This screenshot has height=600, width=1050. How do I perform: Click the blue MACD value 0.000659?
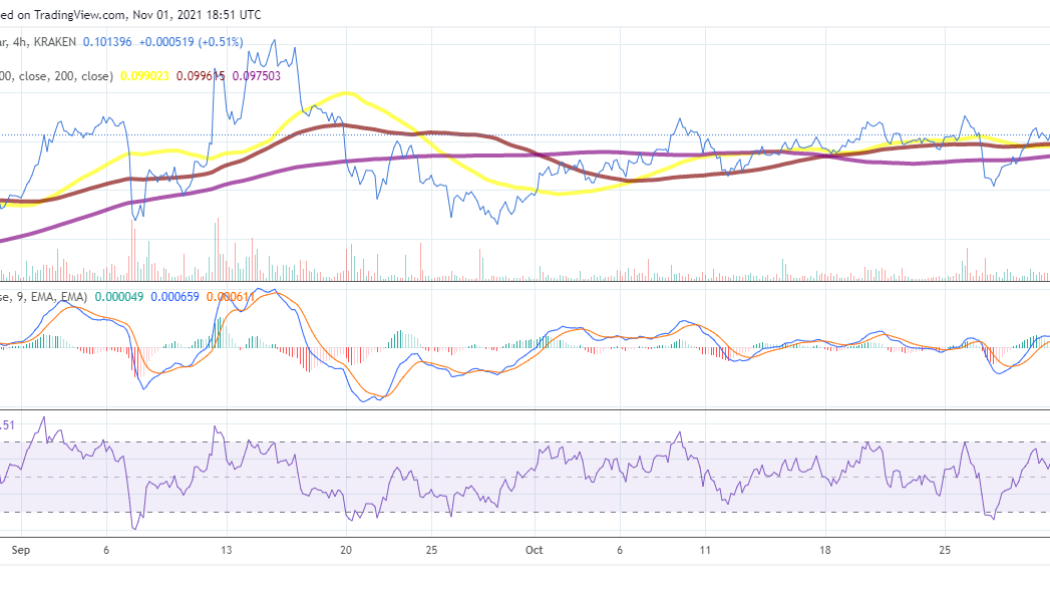coord(176,296)
